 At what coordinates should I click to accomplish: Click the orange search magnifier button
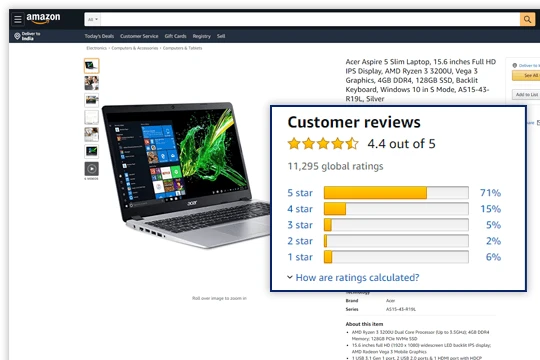pyautogui.click(x=527, y=19)
